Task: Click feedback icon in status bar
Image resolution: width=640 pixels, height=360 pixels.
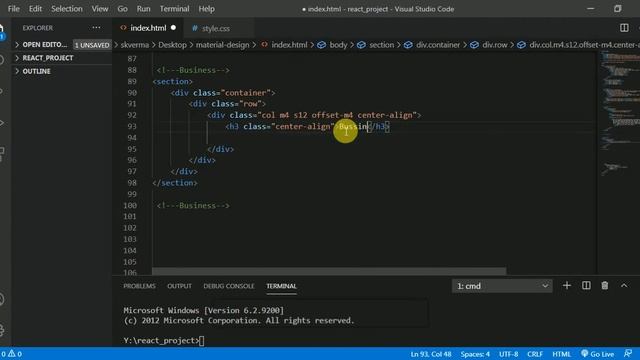Action: click(x=628, y=354)
